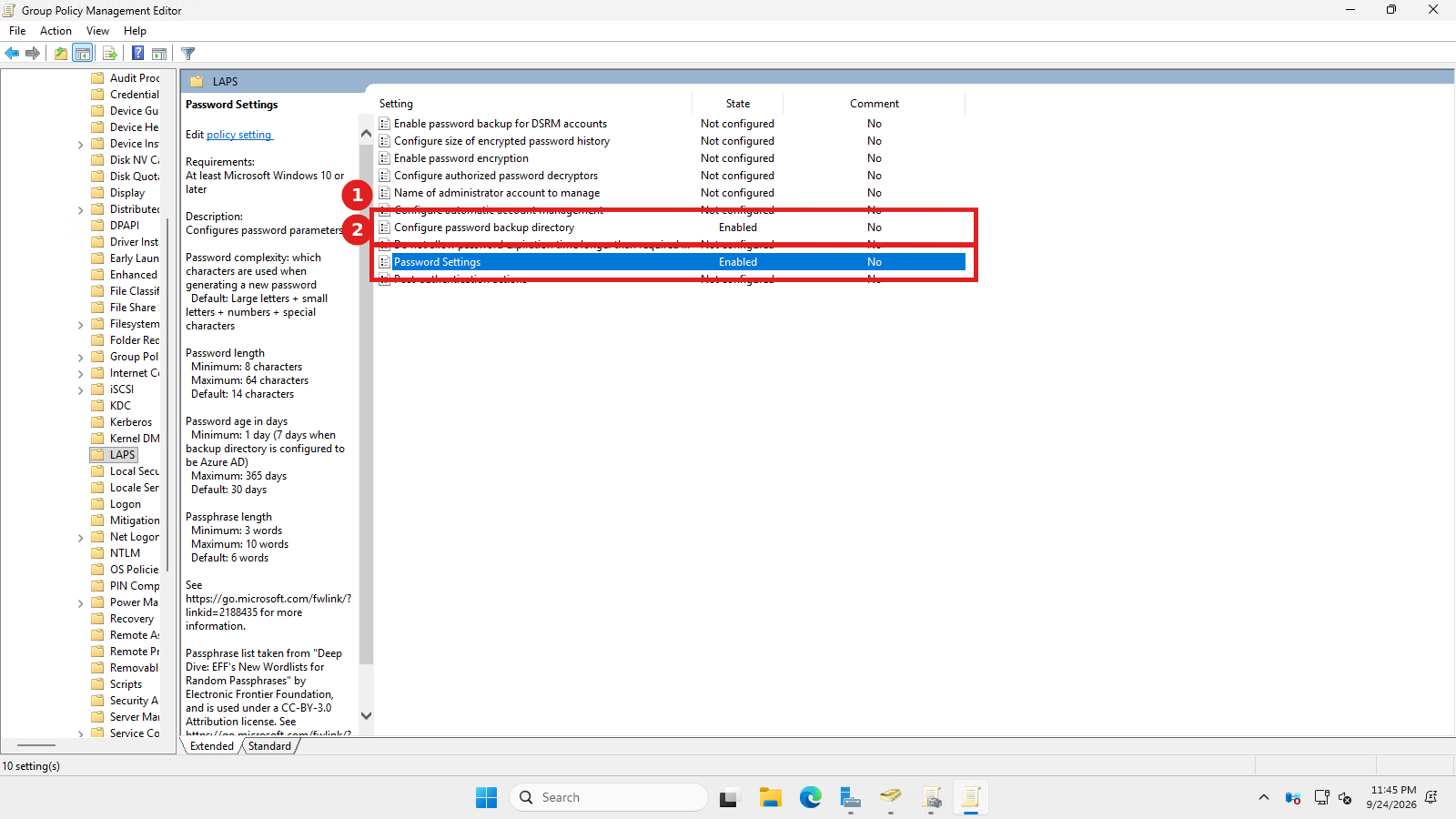Image resolution: width=1456 pixels, height=819 pixels.
Task: Expand the Service Co tree node
Action: pos(80,733)
